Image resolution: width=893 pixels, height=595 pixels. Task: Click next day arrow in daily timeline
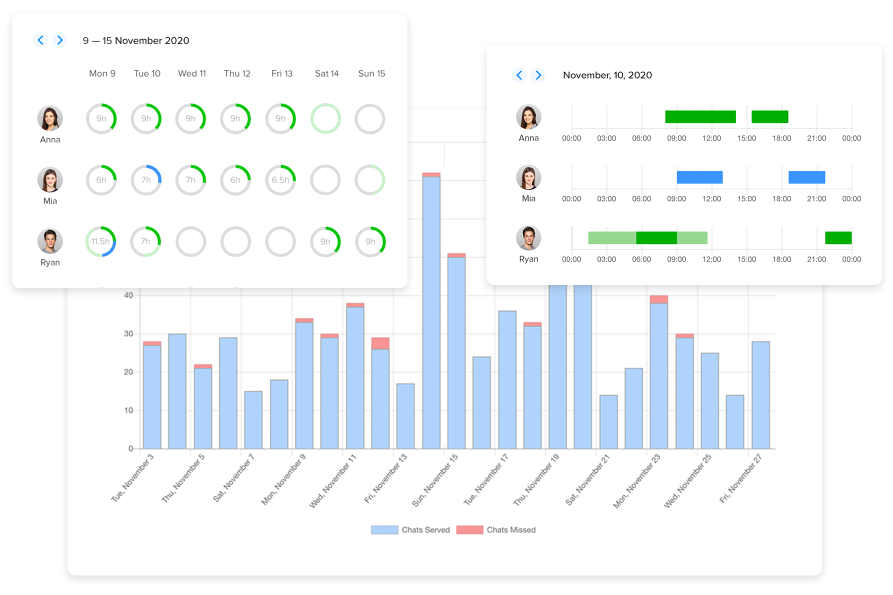pos(538,75)
